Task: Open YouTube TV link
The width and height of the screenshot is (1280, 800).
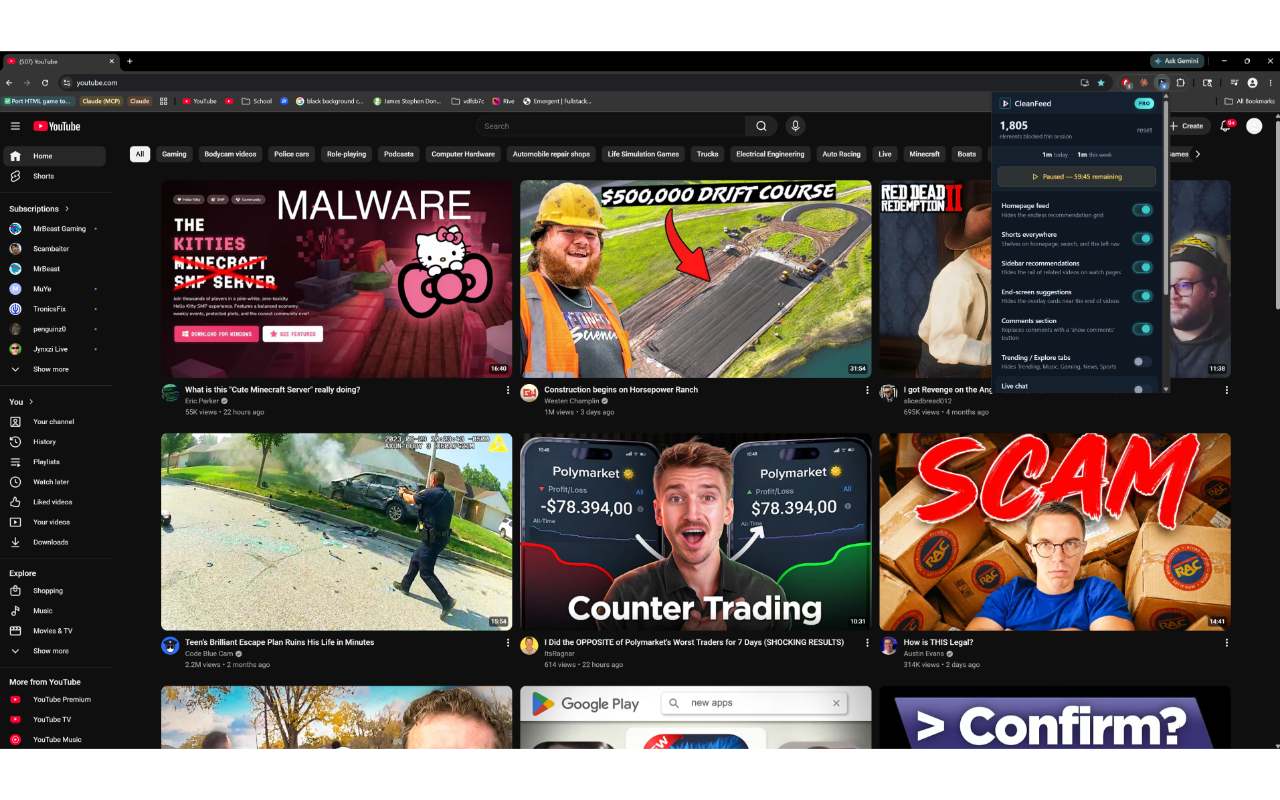Action: [52, 719]
